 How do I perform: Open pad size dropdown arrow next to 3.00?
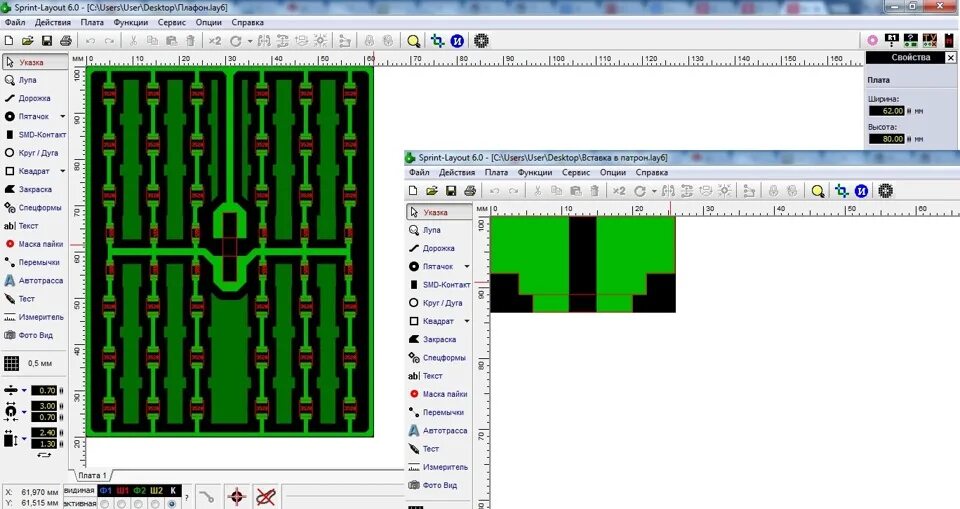tap(24, 412)
